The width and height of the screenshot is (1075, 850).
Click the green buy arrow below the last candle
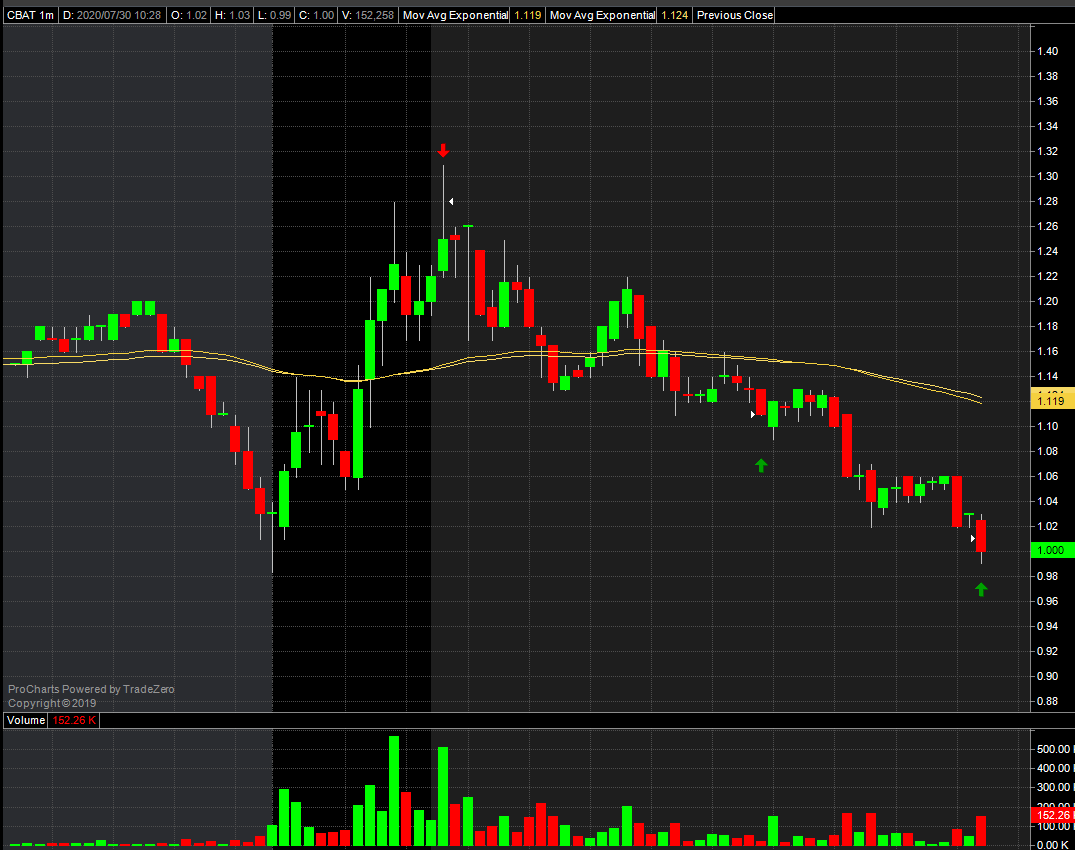pyautogui.click(x=981, y=590)
